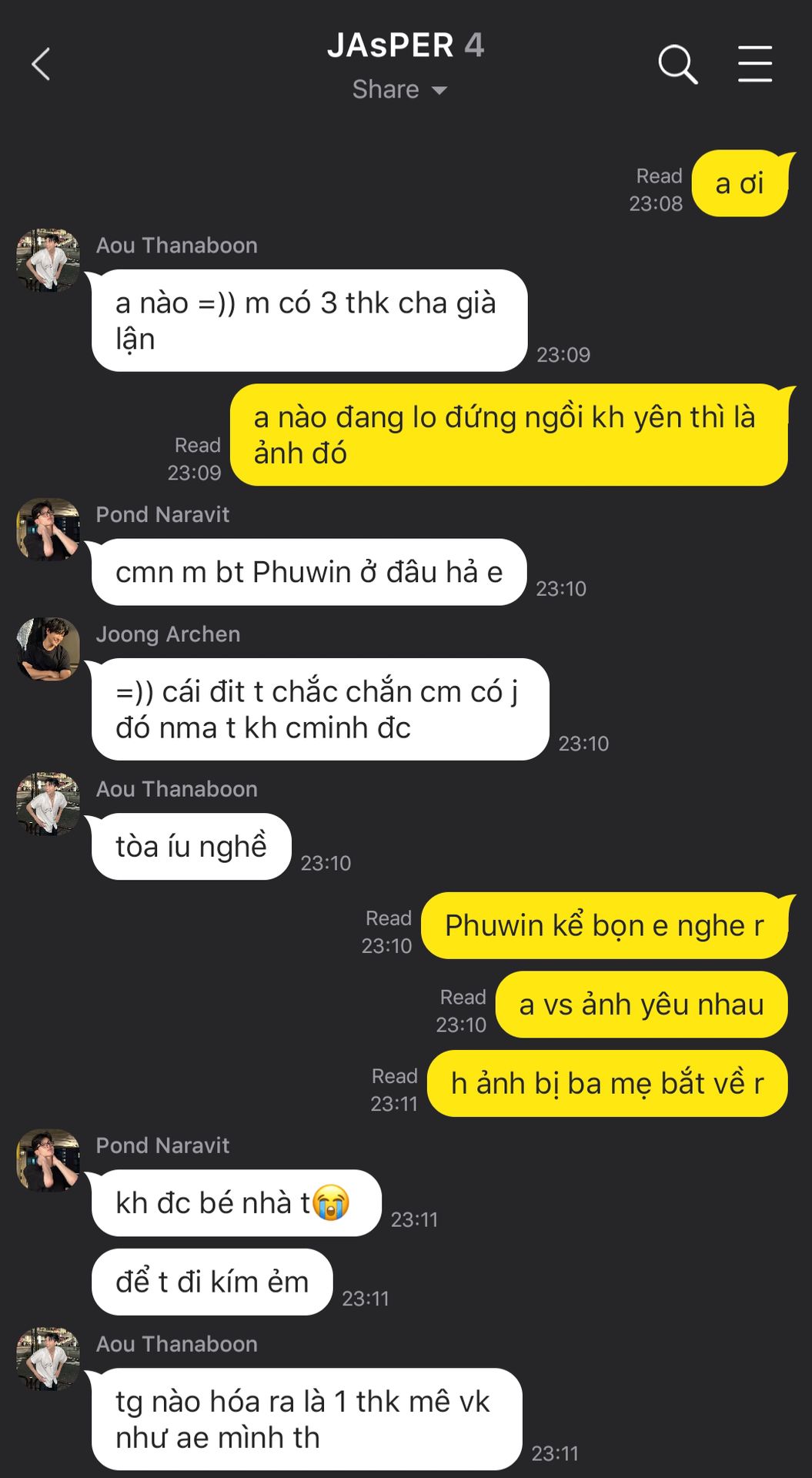Tap the back arrow icon
Viewport: 812px width, 1478px height.
coord(41,64)
